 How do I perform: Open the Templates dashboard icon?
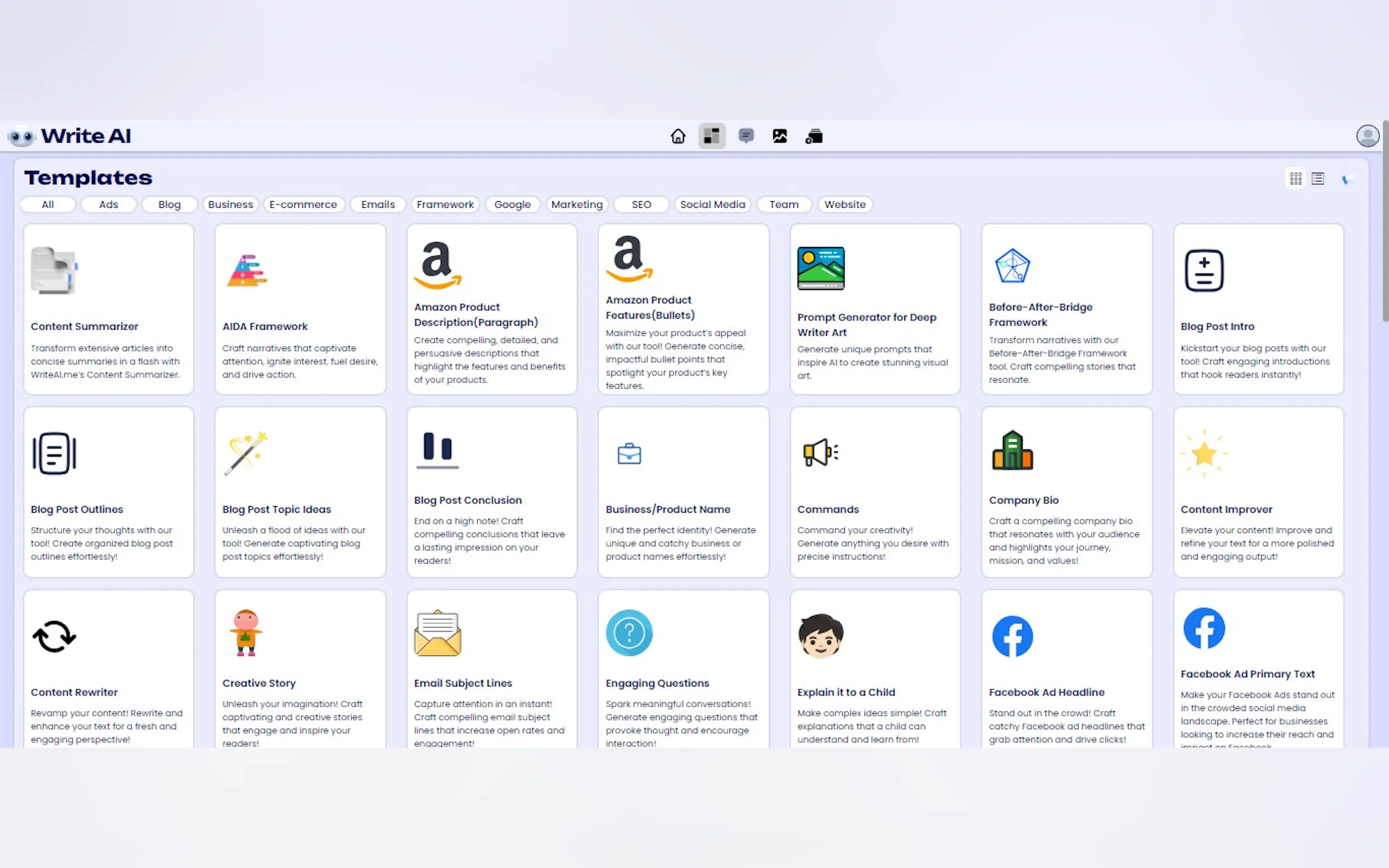[711, 136]
